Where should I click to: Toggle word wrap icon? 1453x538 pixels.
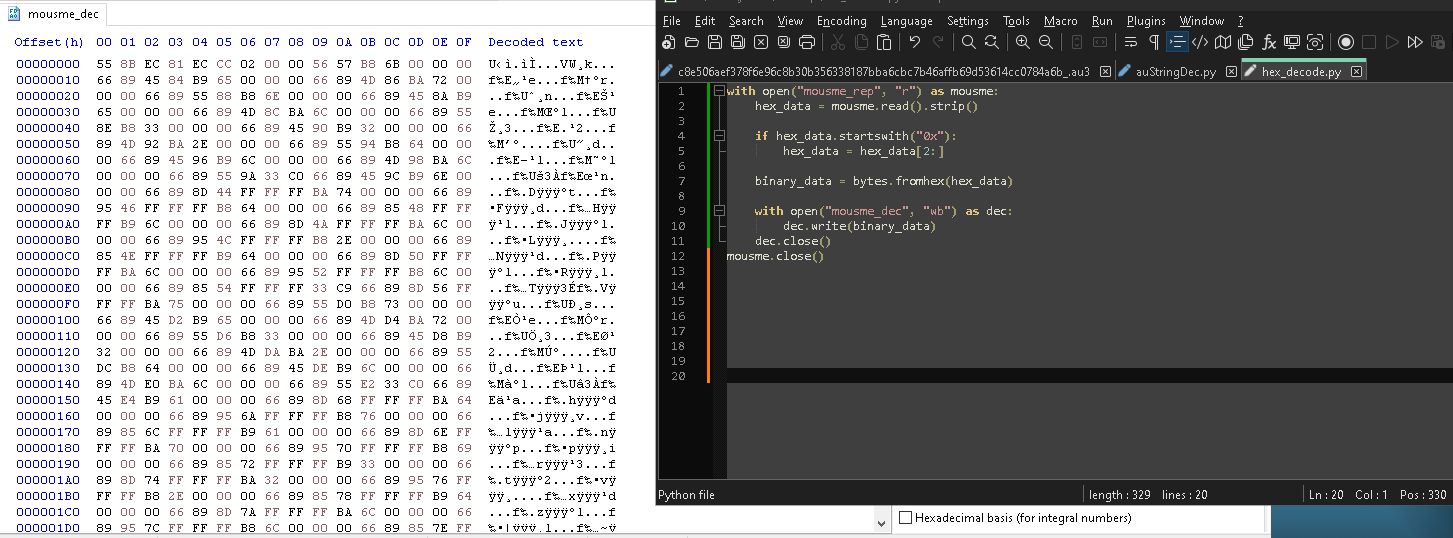[x=1131, y=42]
